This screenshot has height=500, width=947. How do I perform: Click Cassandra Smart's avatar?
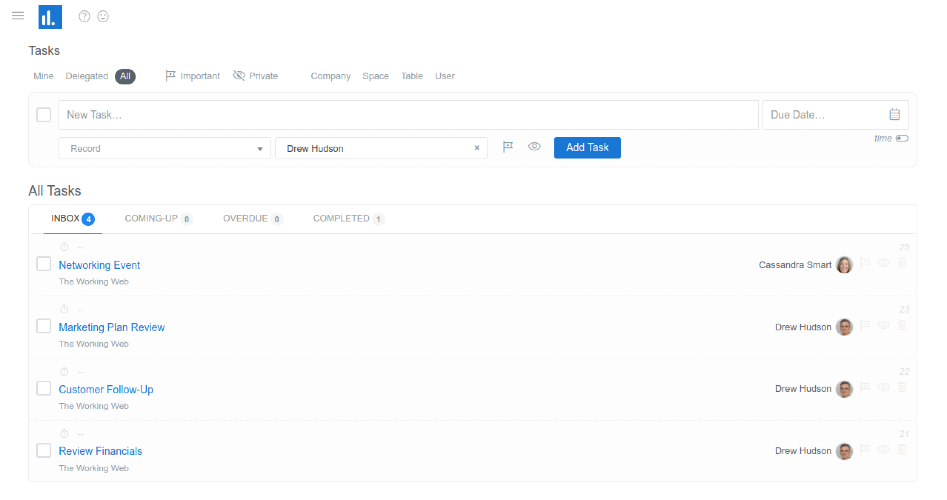(x=844, y=264)
